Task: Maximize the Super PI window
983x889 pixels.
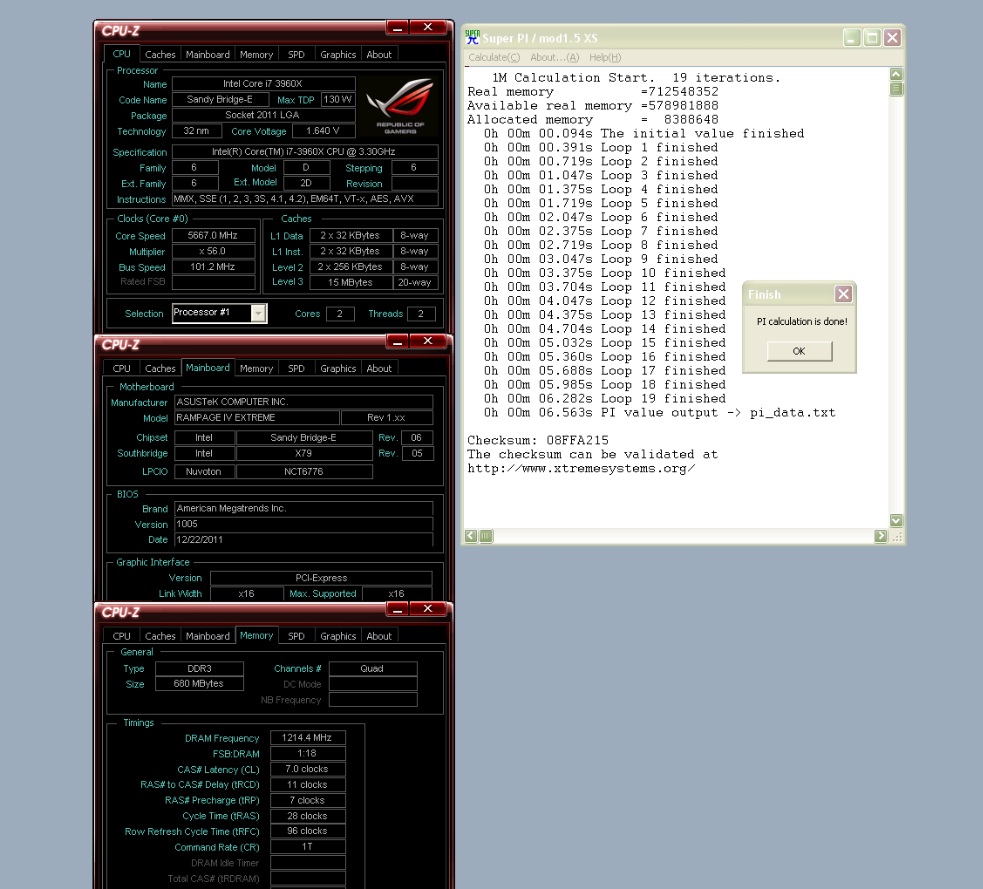Action: pos(871,38)
